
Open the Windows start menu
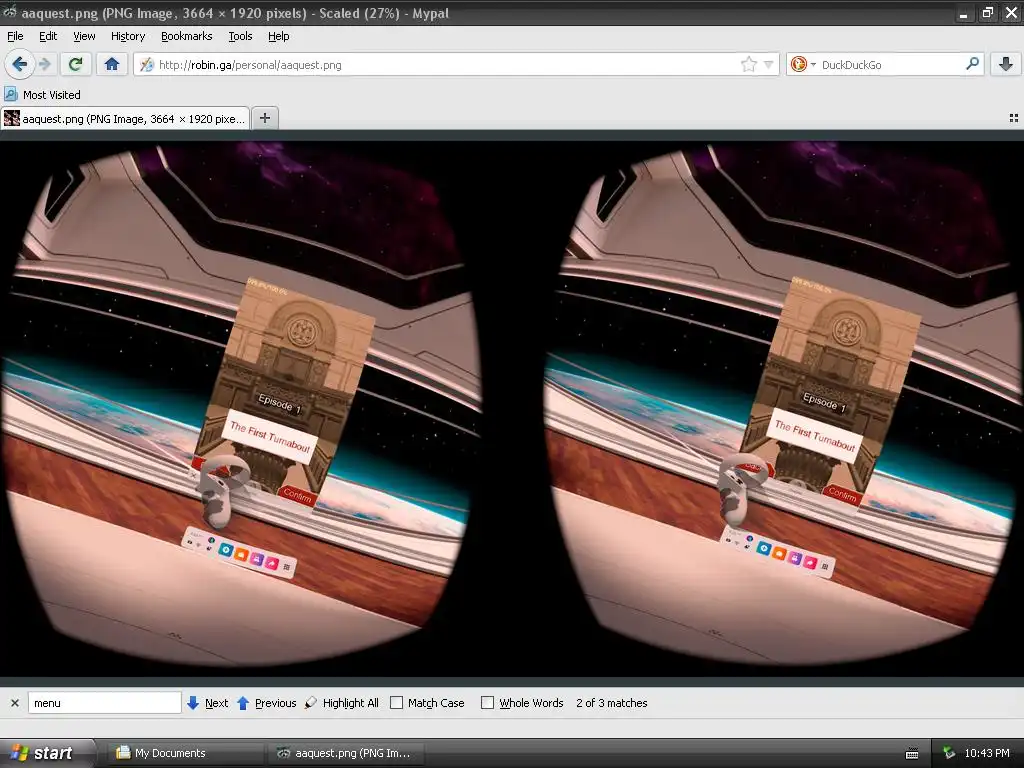(47, 753)
